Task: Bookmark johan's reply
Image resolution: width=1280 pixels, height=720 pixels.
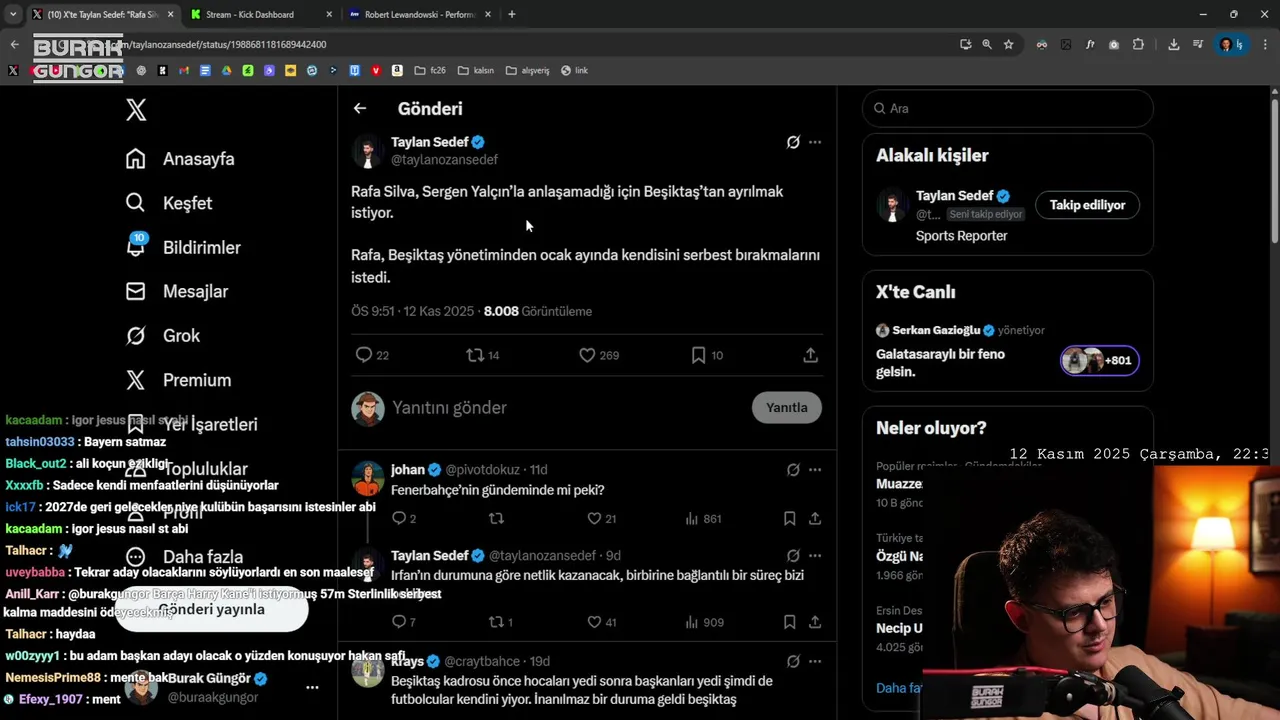Action: coord(789,518)
